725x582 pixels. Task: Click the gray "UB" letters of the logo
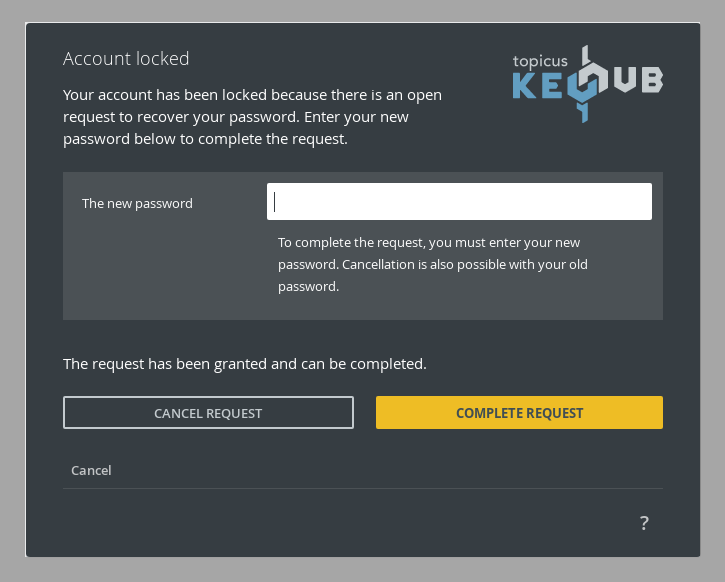point(638,80)
